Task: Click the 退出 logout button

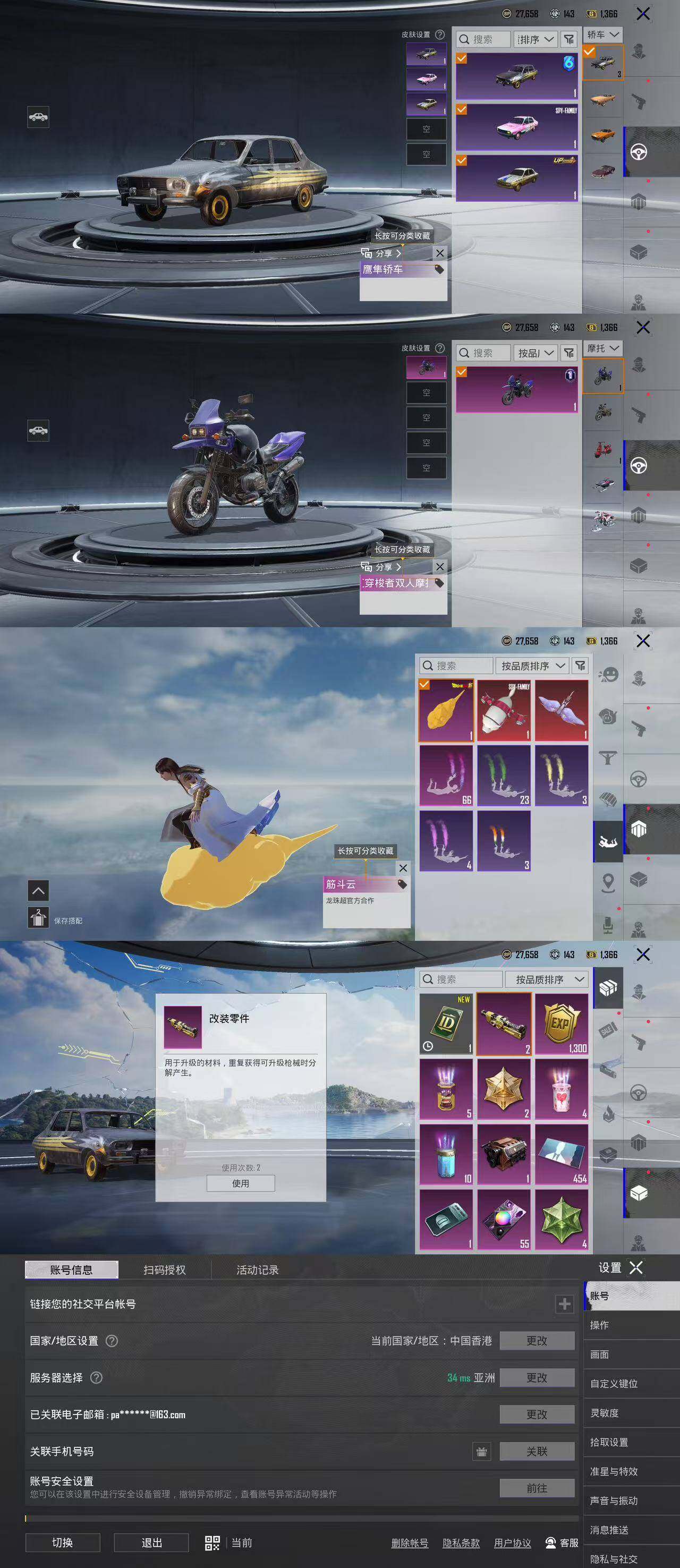Action: (x=151, y=1543)
